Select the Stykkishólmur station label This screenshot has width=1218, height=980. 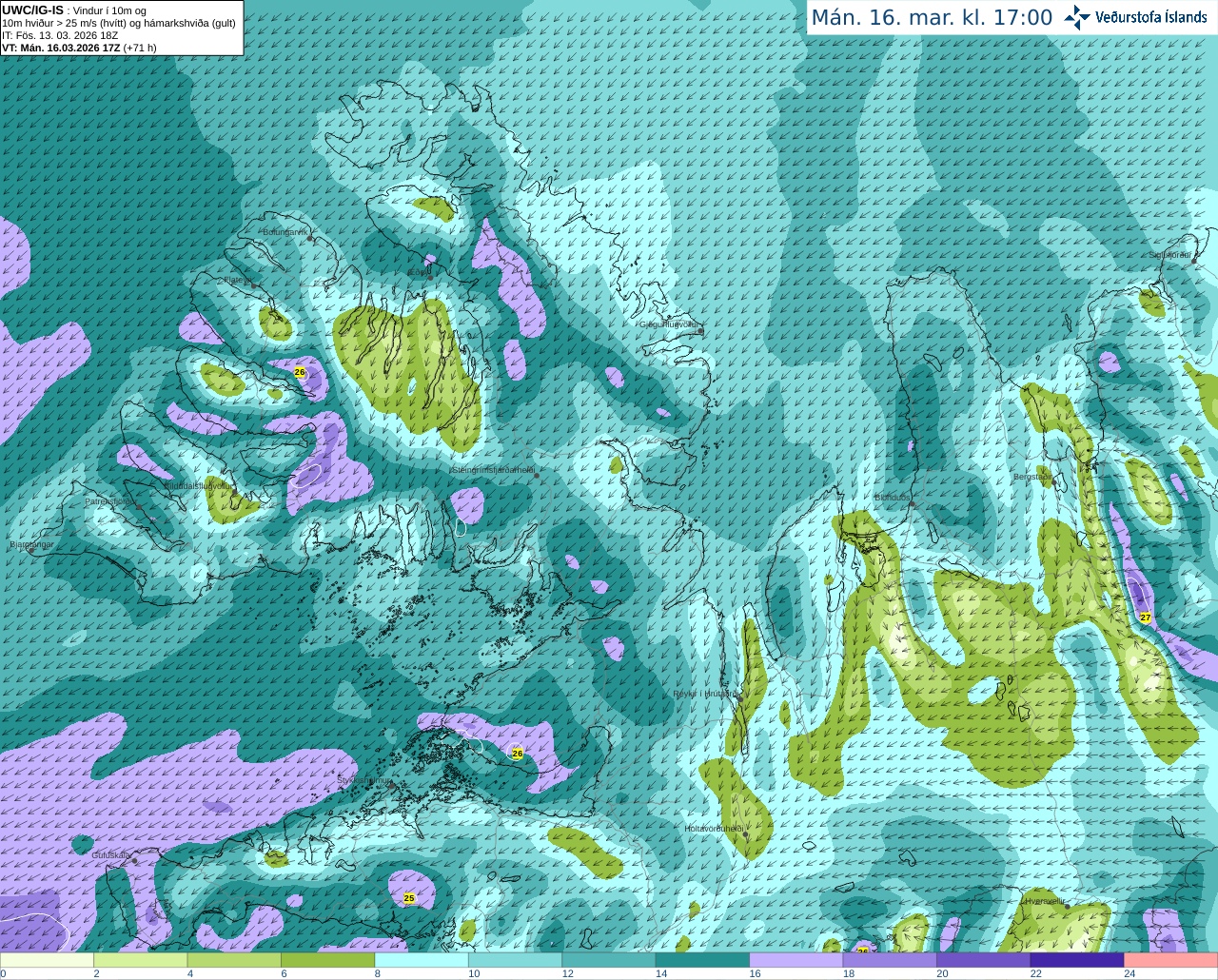point(365,780)
